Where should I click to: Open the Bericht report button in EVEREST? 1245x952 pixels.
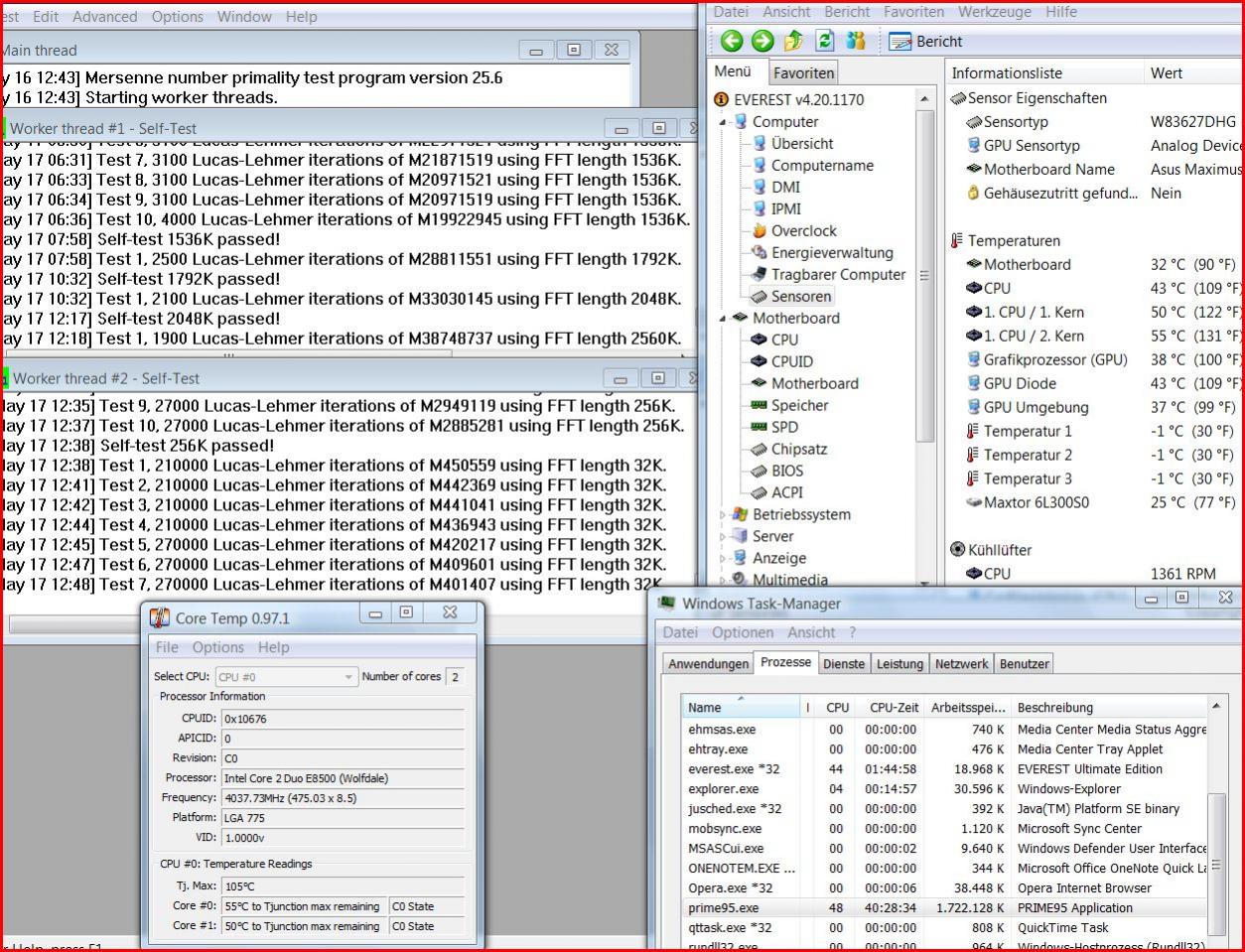pyautogui.click(x=925, y=41)
